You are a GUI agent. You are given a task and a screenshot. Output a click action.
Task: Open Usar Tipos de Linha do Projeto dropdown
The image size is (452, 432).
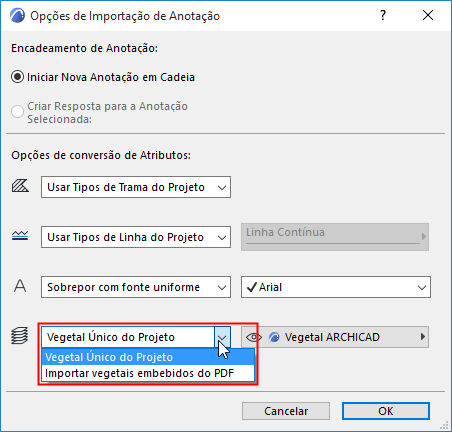click(136, 237)
